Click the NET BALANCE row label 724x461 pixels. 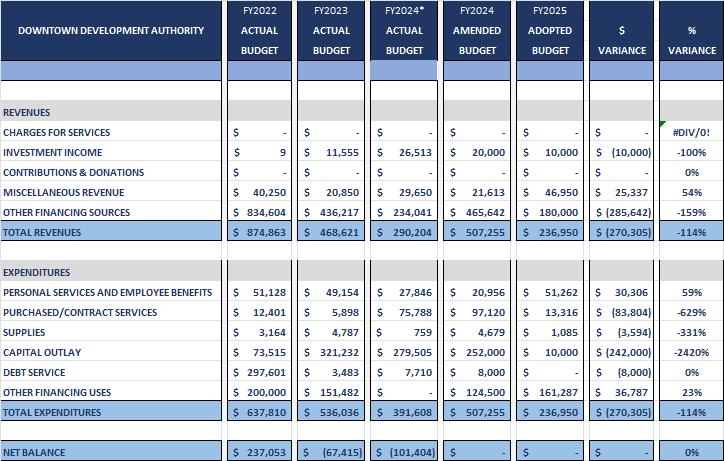[34, 452]
